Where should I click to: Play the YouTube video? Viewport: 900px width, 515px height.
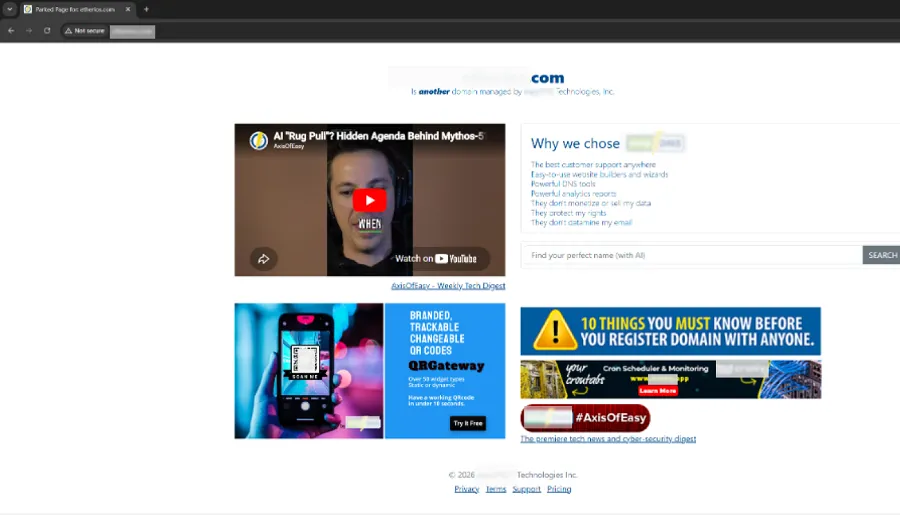[369, 200]
